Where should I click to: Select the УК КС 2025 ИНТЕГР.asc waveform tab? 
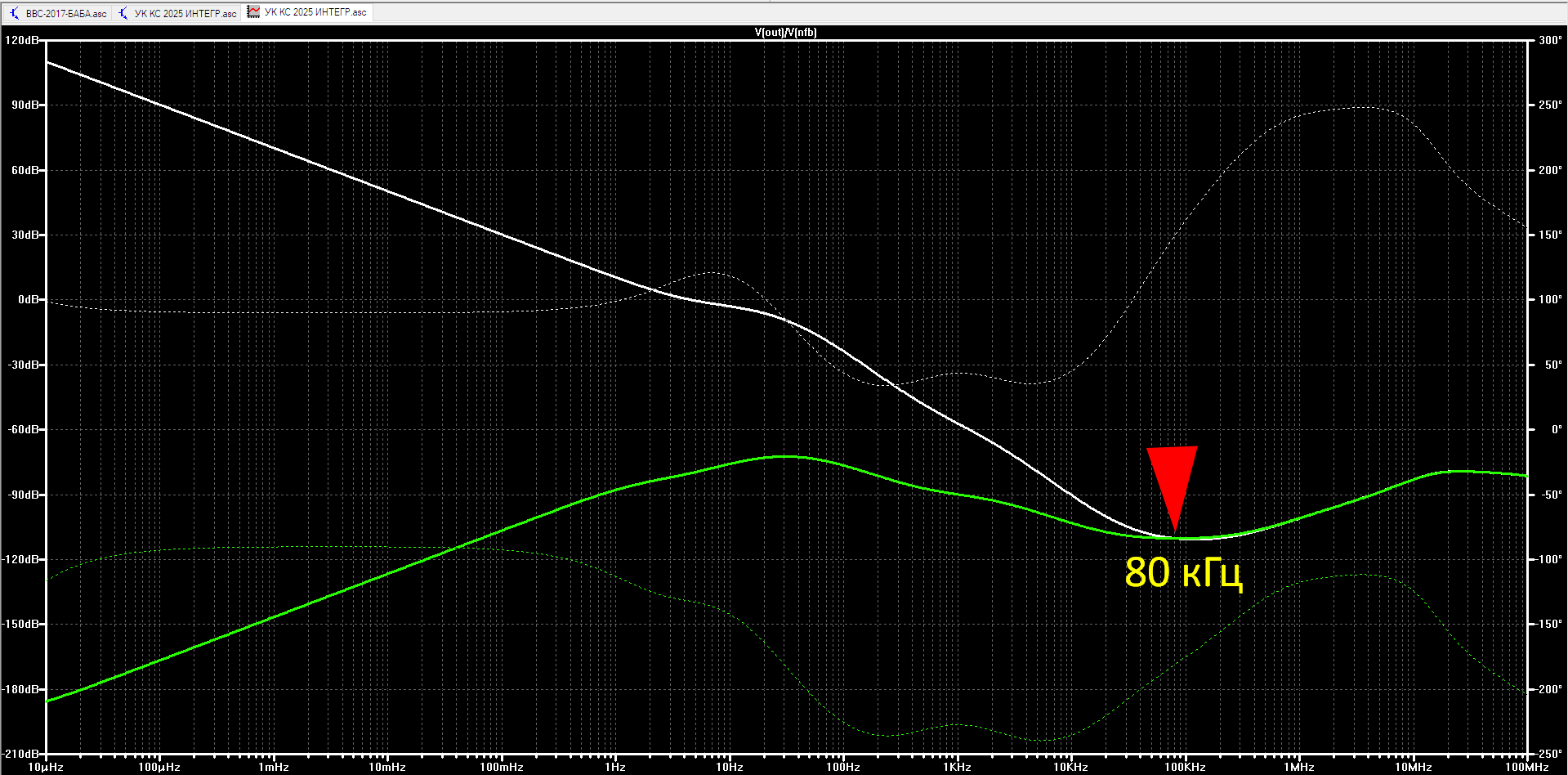click(307, 12)
